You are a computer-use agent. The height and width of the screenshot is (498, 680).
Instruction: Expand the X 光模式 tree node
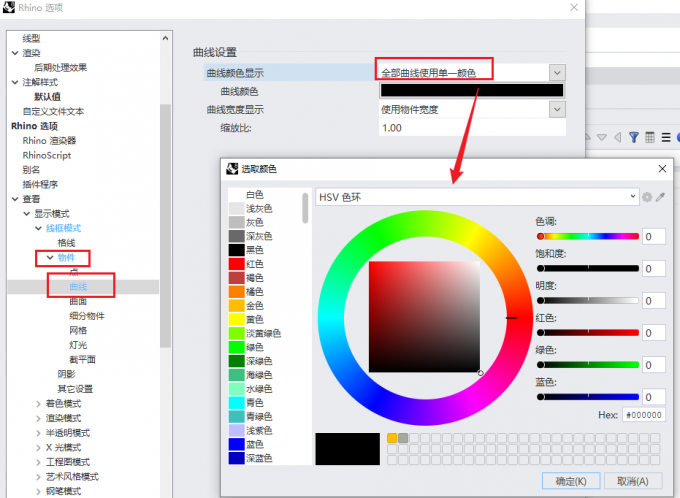39,448
